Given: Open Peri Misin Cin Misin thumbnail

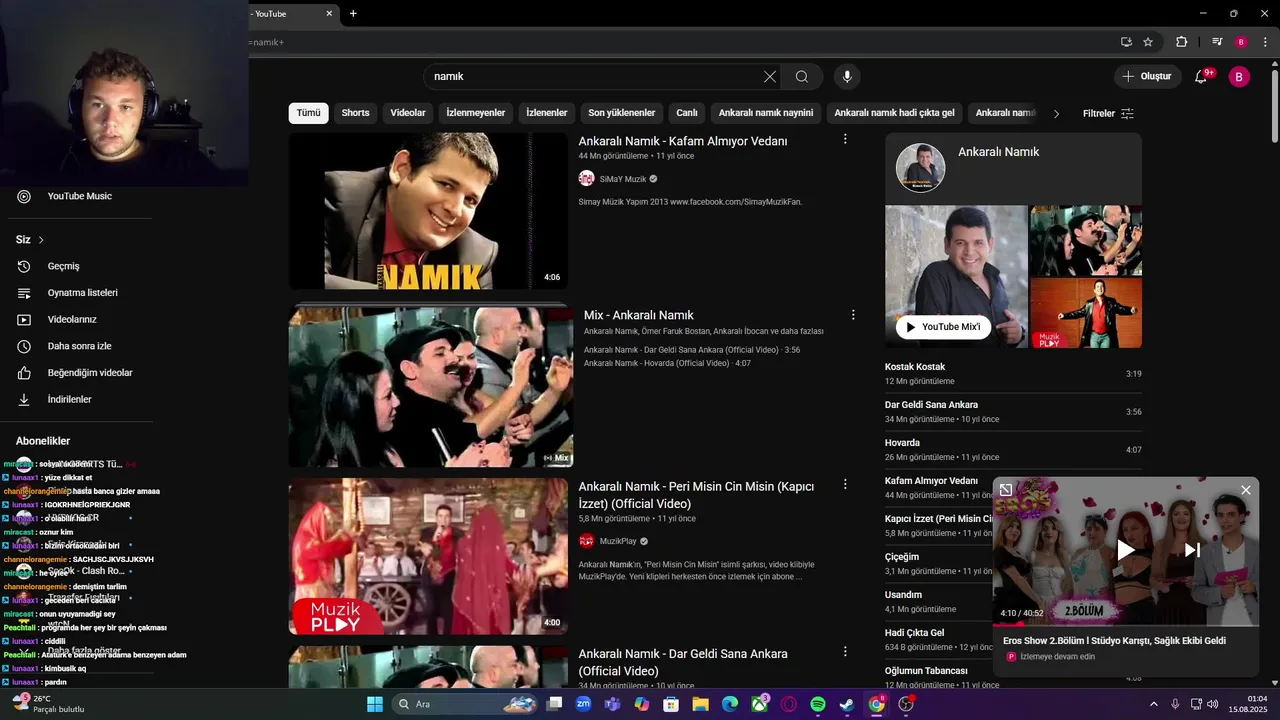Looking at the screenshot, I should pyautogui.click(x=428, y=556).
